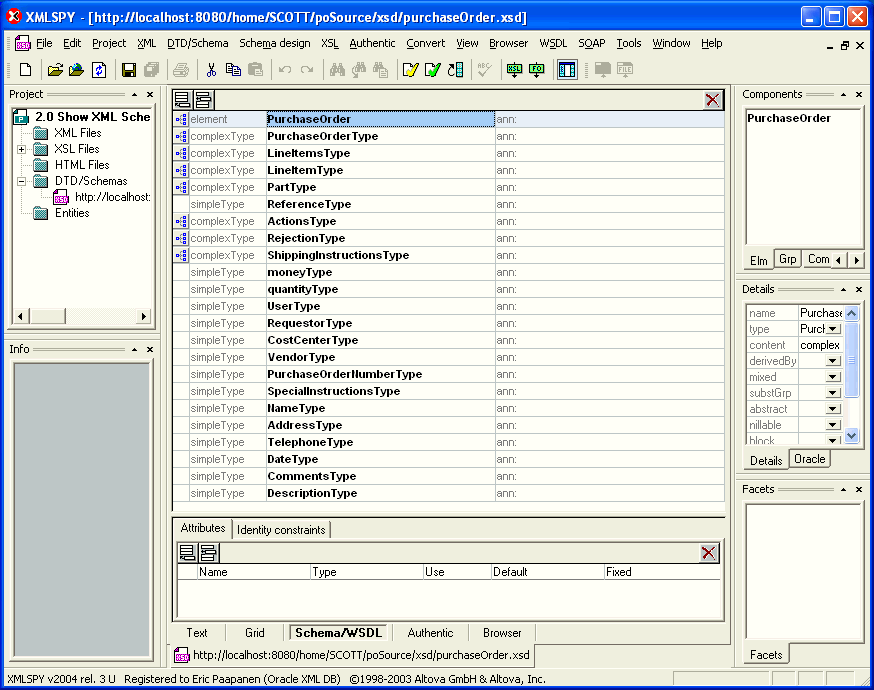
Task: Click the Save icon in toolbar
Action: pyautogui.click(x=128, y=70)
